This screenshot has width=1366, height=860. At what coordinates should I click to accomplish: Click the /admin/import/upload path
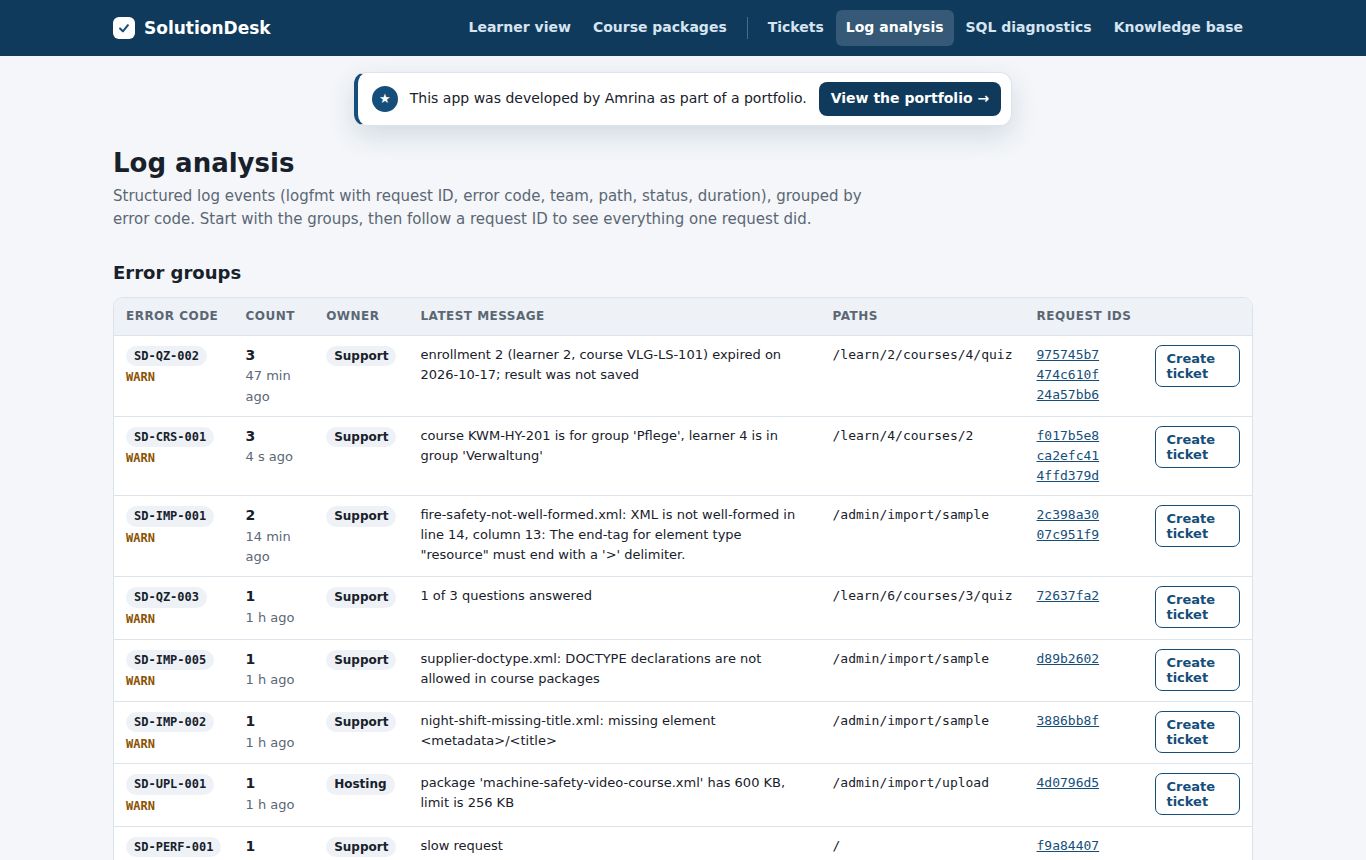911,783
